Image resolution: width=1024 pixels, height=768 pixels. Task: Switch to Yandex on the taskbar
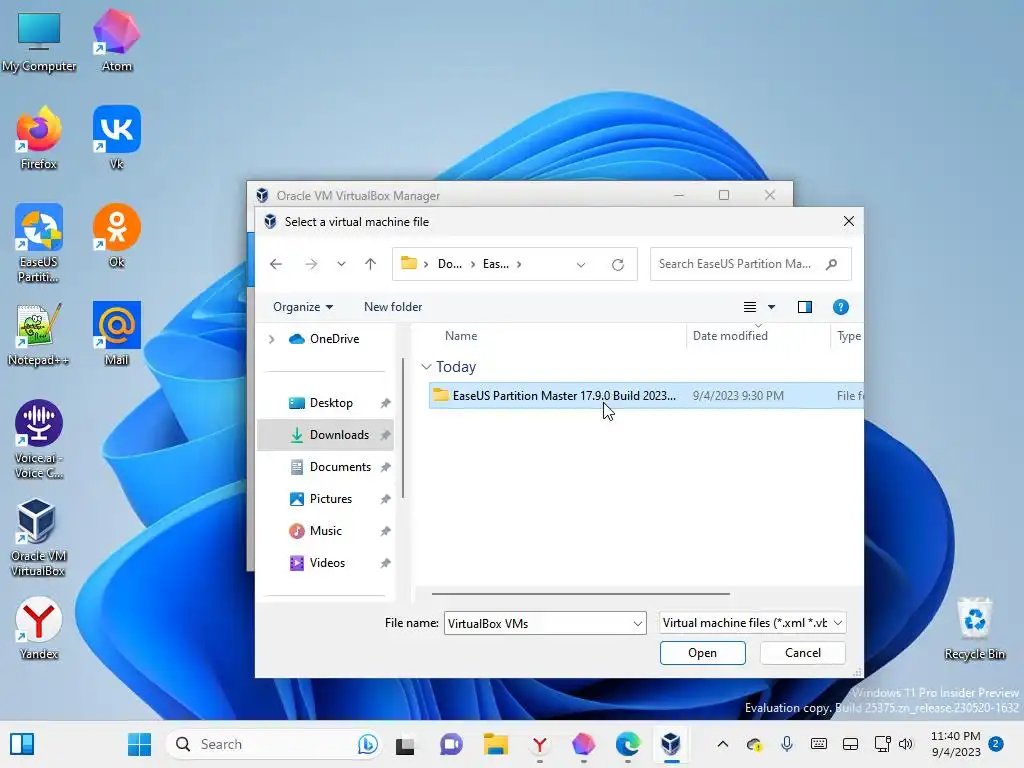click(x=539, y=744)
